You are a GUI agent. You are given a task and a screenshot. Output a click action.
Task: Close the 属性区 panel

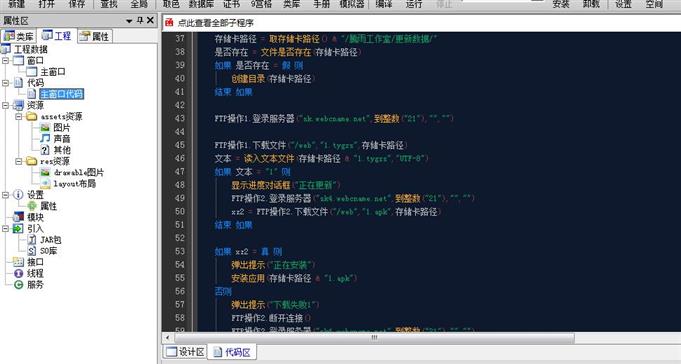[x=150, y=20]
